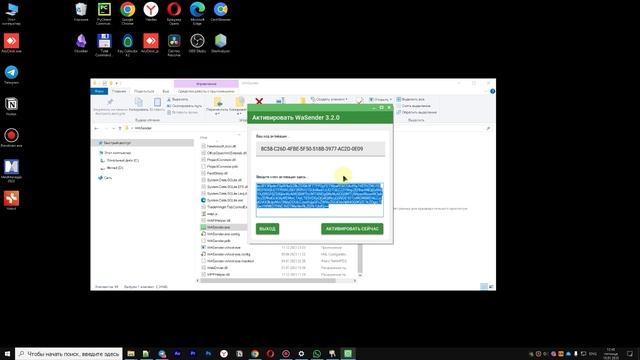Screen dimensions: 640x360
Task: Click Cut in Explorer ribbon clipboard group
Action: (178, 99)
